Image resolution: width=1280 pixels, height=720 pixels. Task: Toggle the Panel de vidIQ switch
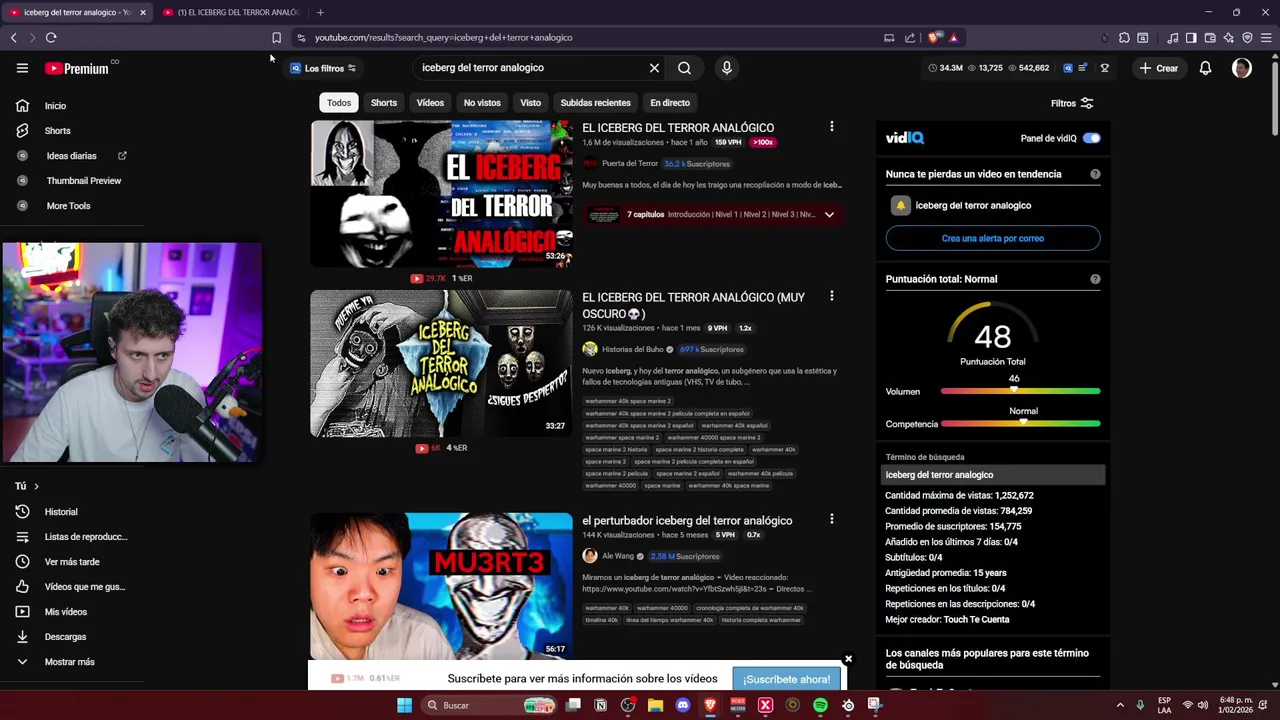[x=1091, y=138]
